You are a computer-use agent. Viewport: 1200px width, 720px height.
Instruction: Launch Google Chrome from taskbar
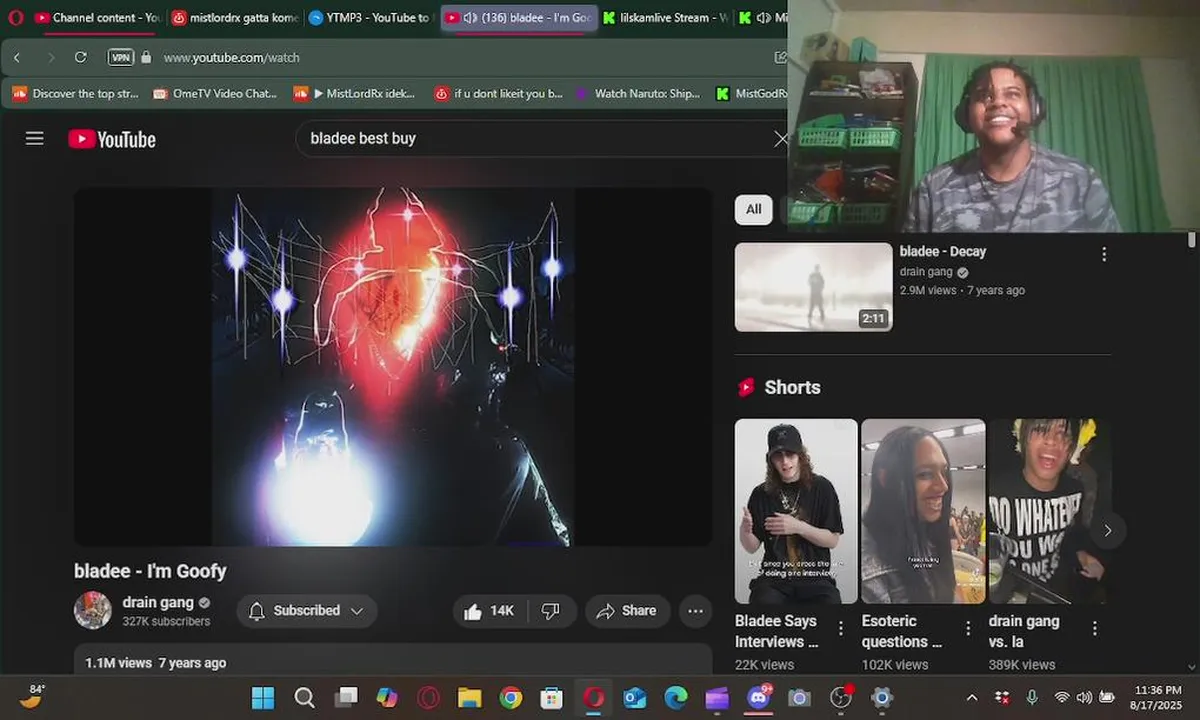pyautogui.click(x=511, y=698)
